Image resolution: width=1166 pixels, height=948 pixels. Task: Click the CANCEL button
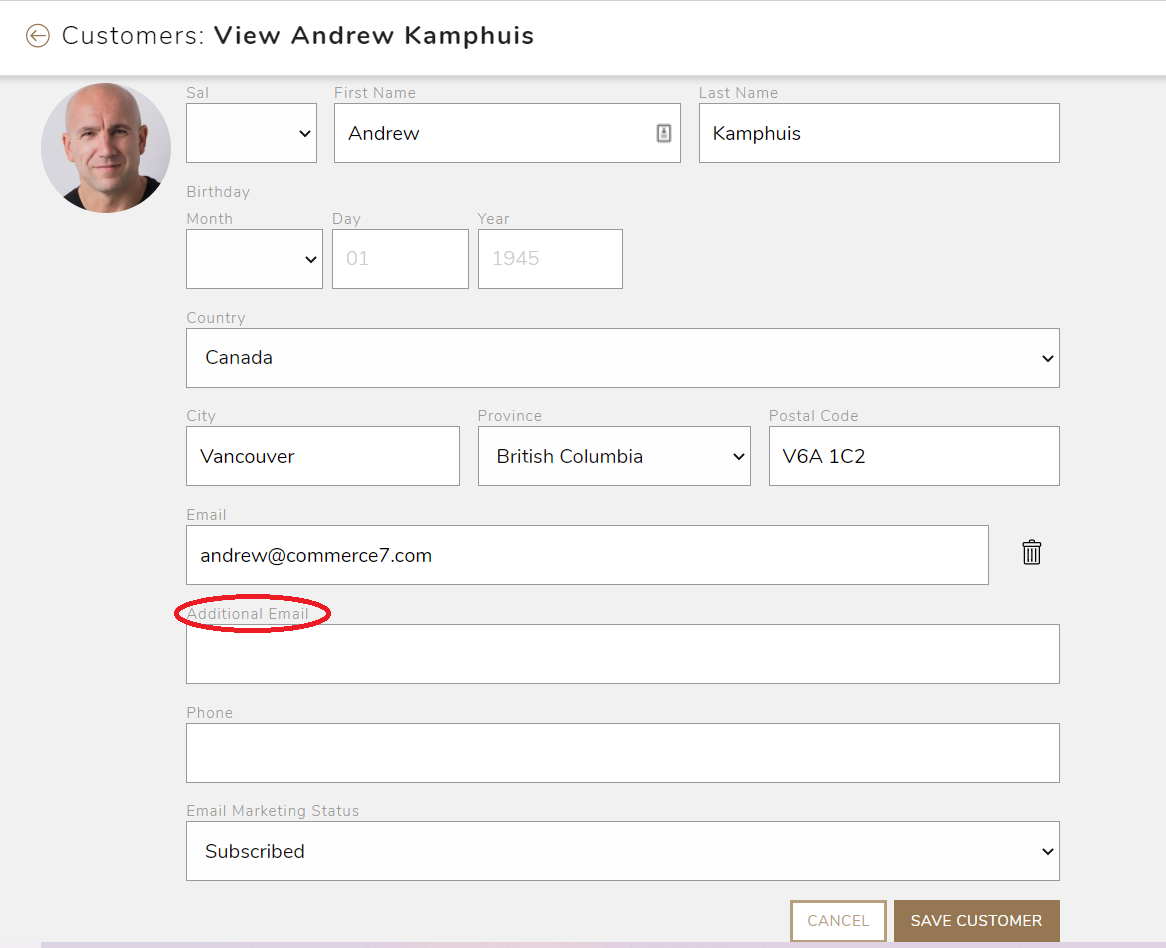(x=838, y=920)
